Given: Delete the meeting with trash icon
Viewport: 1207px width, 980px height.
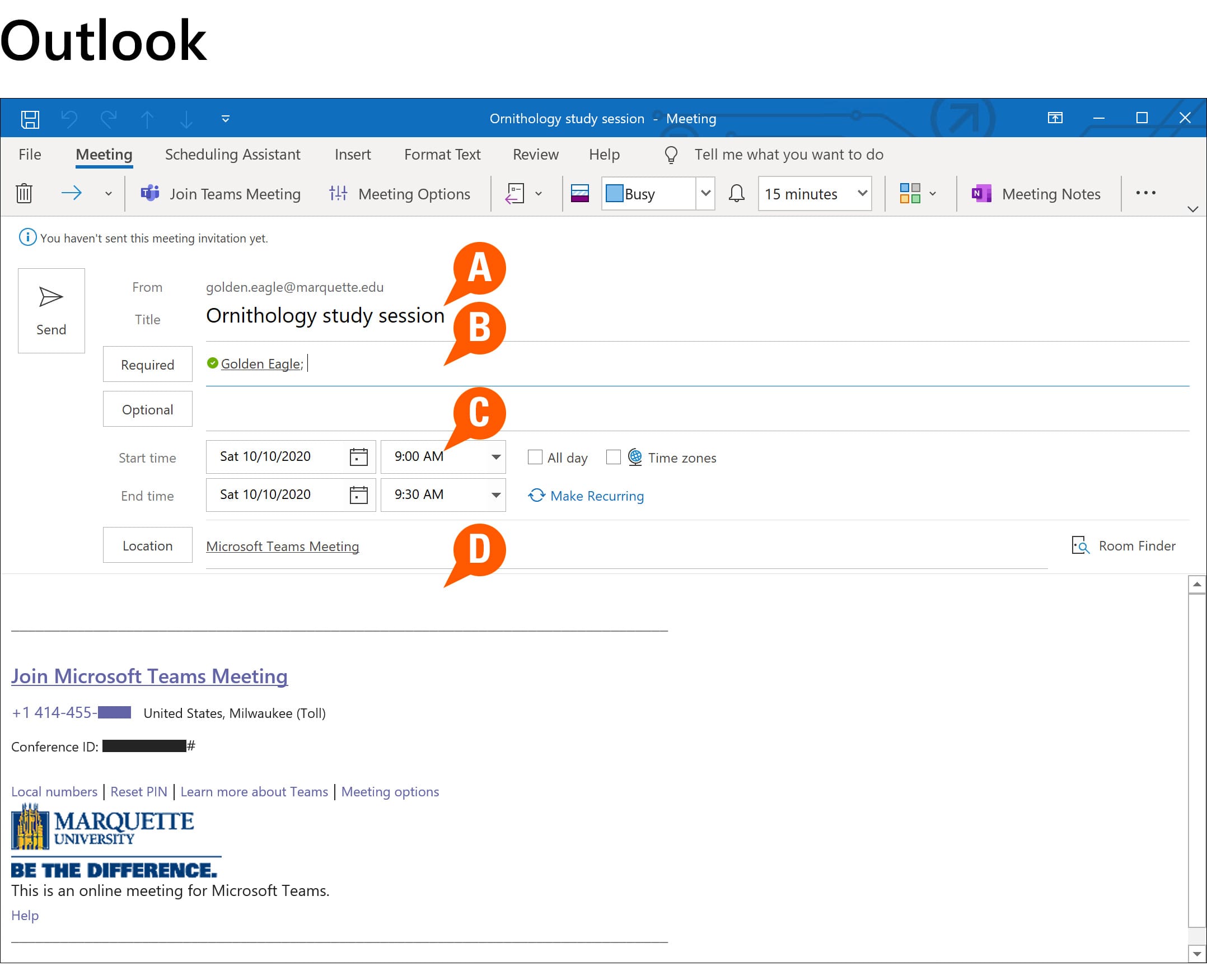Looking at the screenshot, I should pos(24,194).
